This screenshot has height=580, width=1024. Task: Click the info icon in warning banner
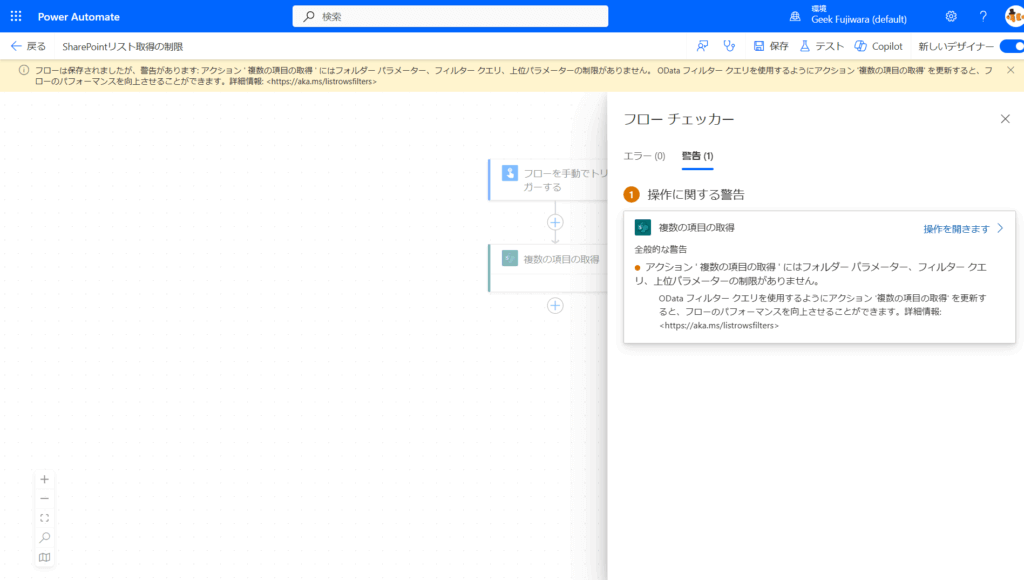[24, 70]
